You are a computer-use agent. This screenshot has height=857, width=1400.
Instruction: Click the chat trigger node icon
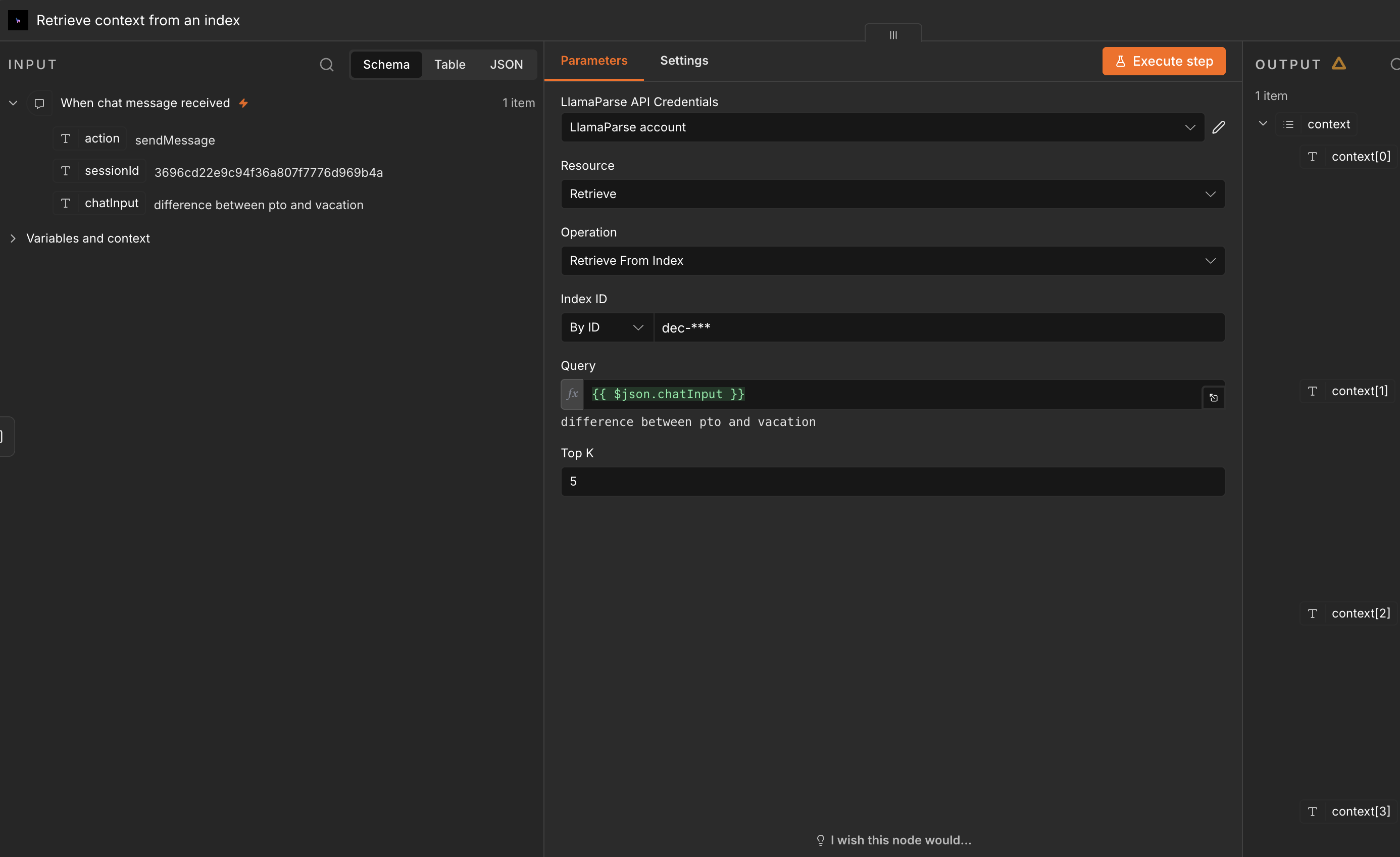(x=39, y=104)
